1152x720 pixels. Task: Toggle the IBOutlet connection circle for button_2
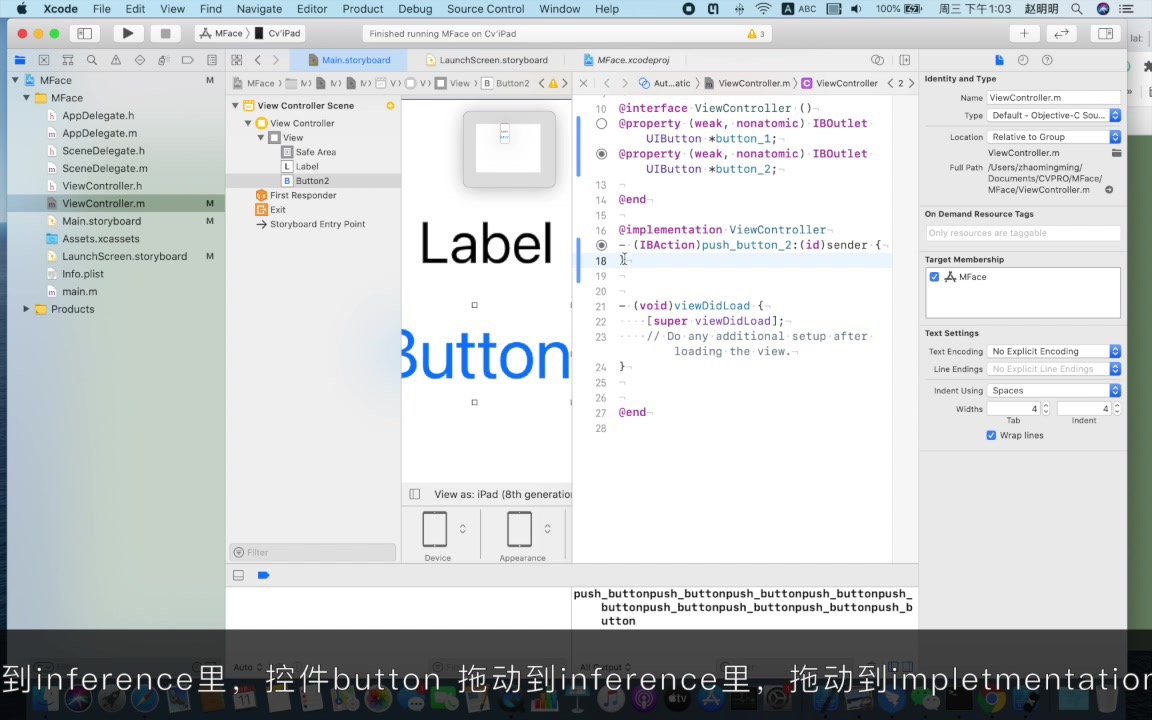tap(601, 153)
